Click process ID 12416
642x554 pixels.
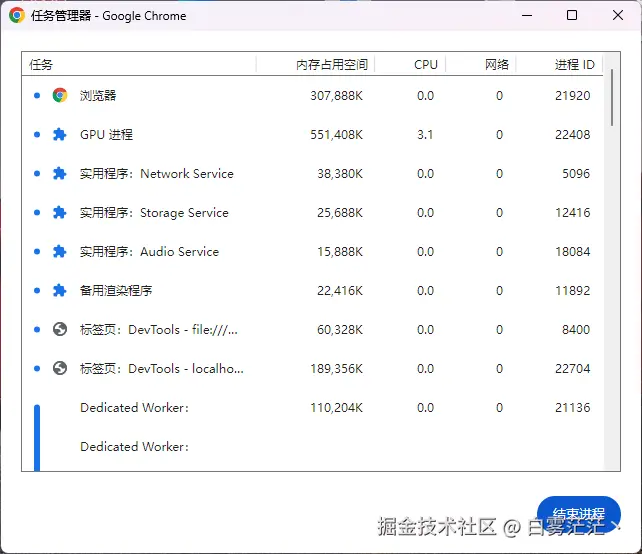pos(572,213)
